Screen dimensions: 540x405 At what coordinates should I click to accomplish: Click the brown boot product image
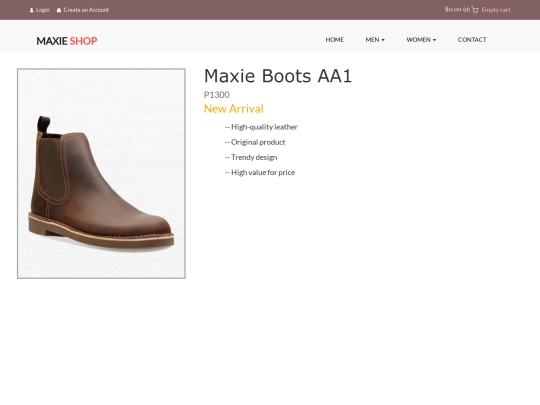coord(101,174)
